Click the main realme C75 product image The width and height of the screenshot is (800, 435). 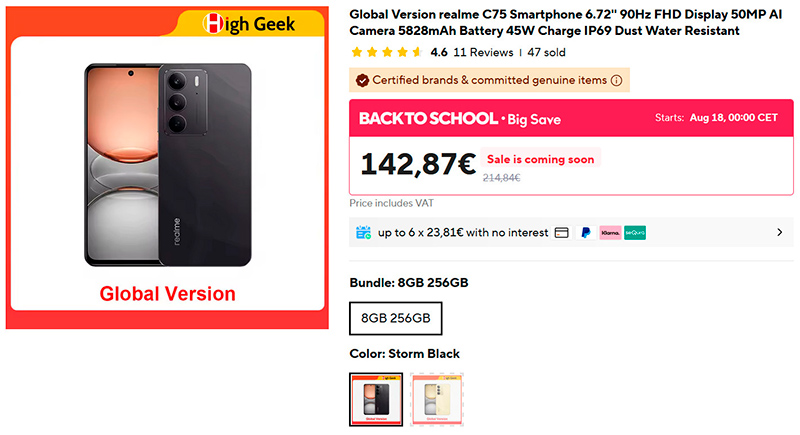(x=167, y=167)
